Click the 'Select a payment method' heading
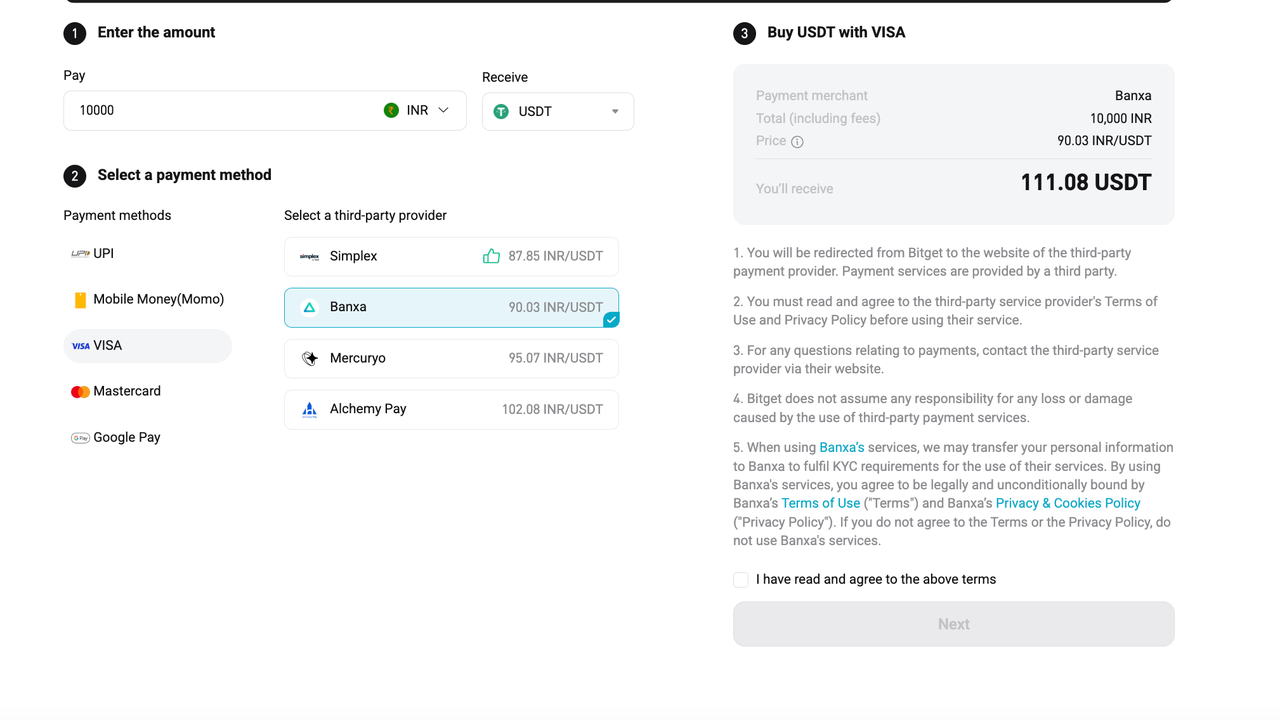Image resolution: width=1280 pixels, height=720 pixels. point(184,175)
